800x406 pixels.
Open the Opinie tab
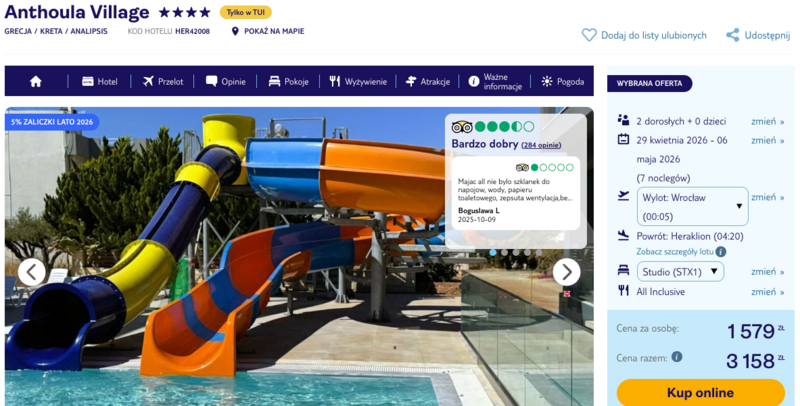[x=225, y=81]
